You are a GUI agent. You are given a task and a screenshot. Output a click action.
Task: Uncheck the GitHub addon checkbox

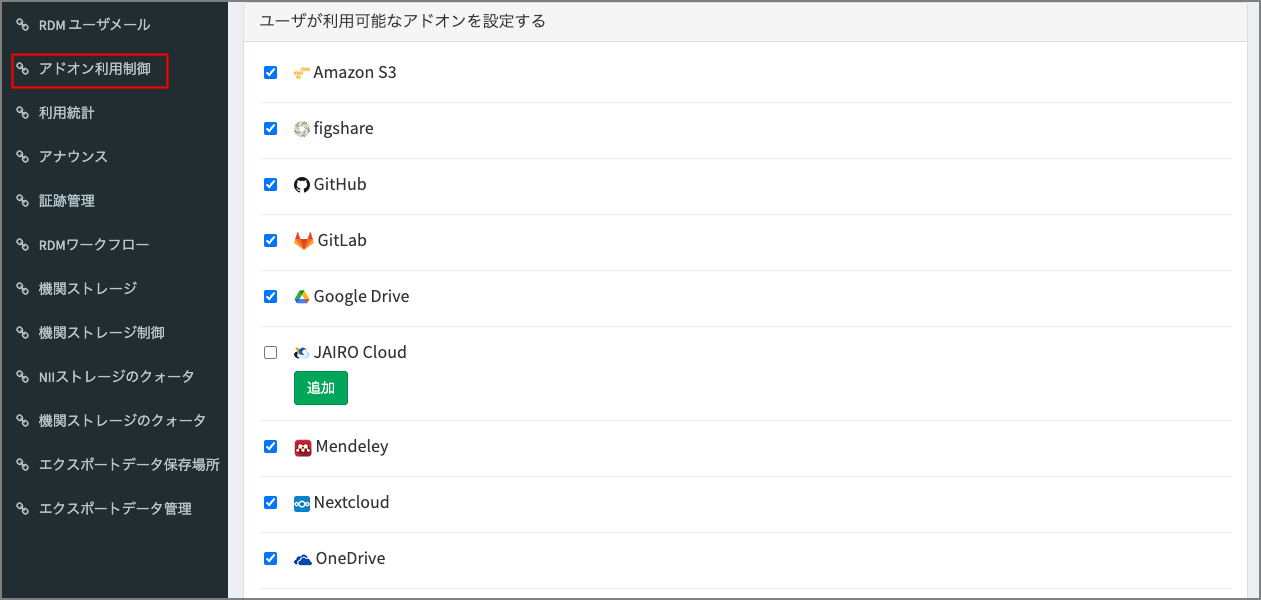point(270,184)
